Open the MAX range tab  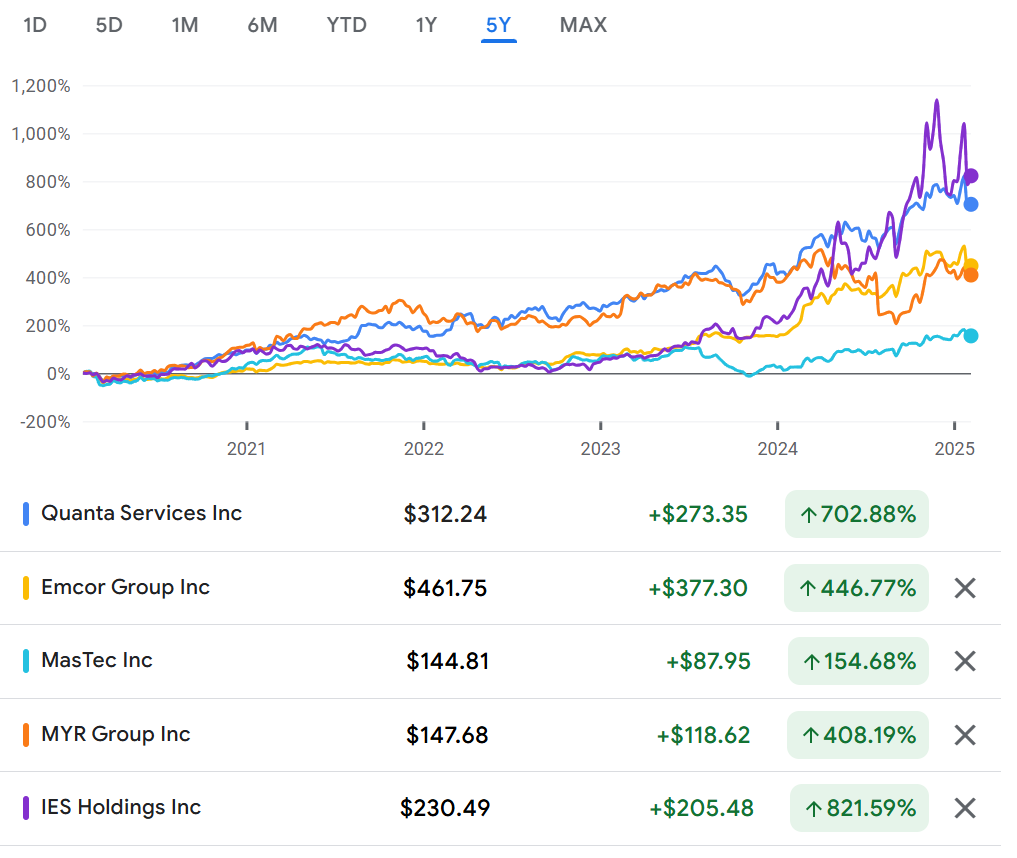(x=583, y=25)
